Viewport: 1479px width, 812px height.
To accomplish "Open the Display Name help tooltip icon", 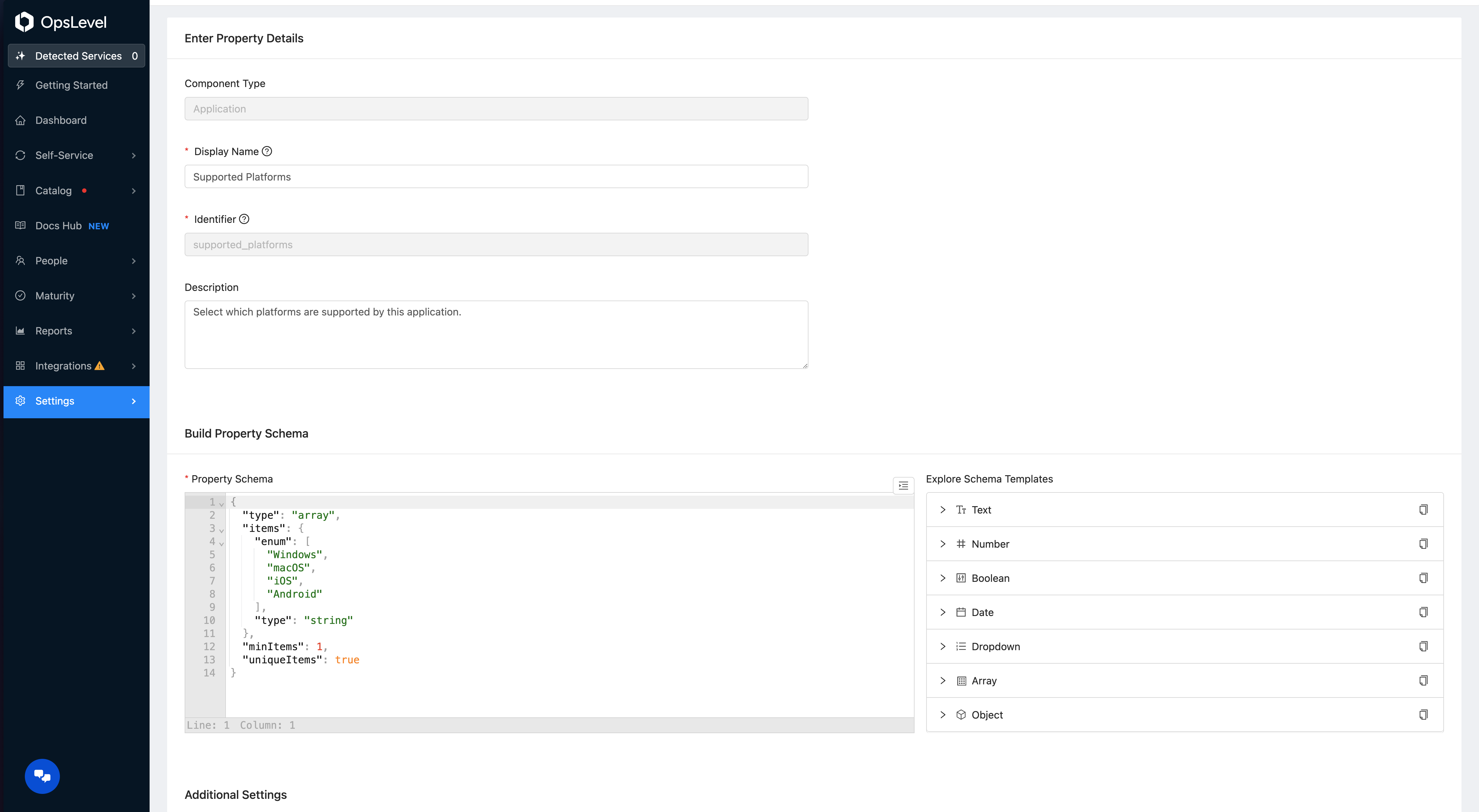I will [267, 151].
